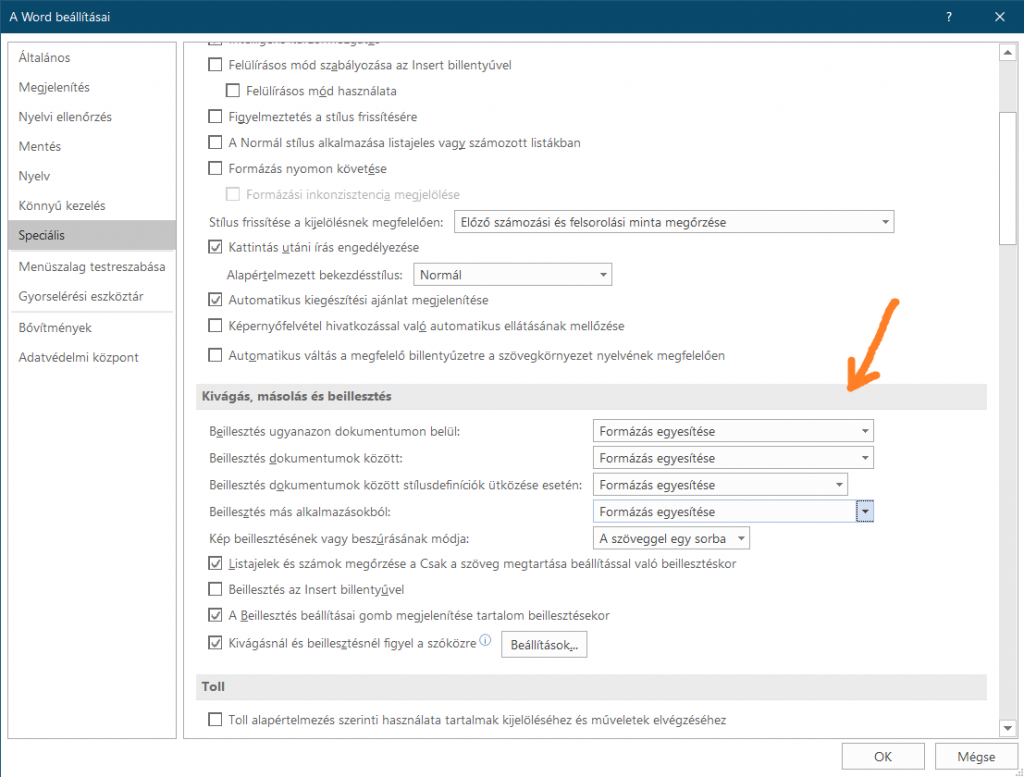Viewport: 1024px width, 777px height.
Task: Uncheck Automatikus kiegészítési ajánlat megjelenítése
Action: point(215,299)
